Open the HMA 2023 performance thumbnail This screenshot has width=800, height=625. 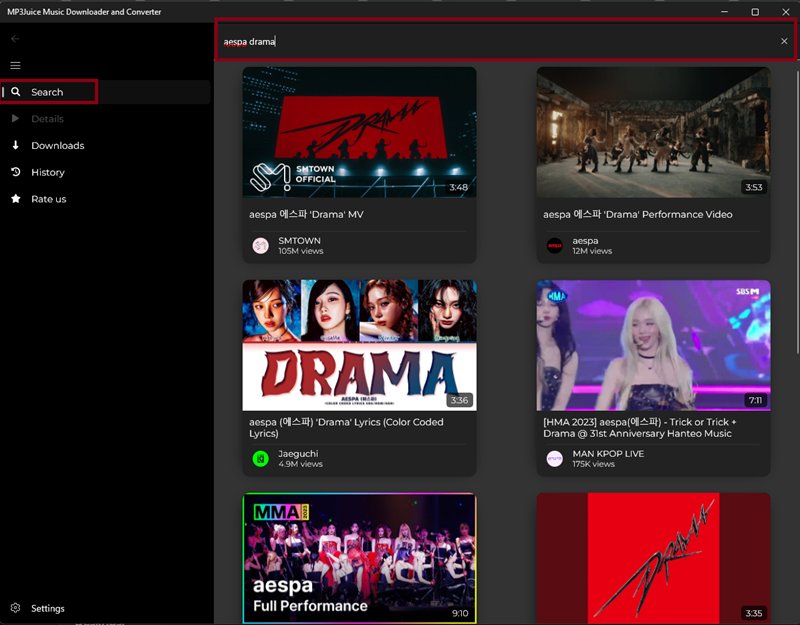coord(654,345)
